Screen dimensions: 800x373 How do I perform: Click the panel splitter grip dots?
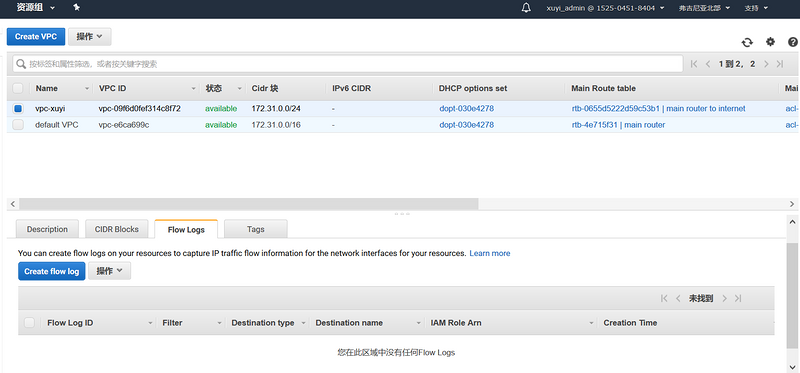pyautogui.click(x=402, y=214)
